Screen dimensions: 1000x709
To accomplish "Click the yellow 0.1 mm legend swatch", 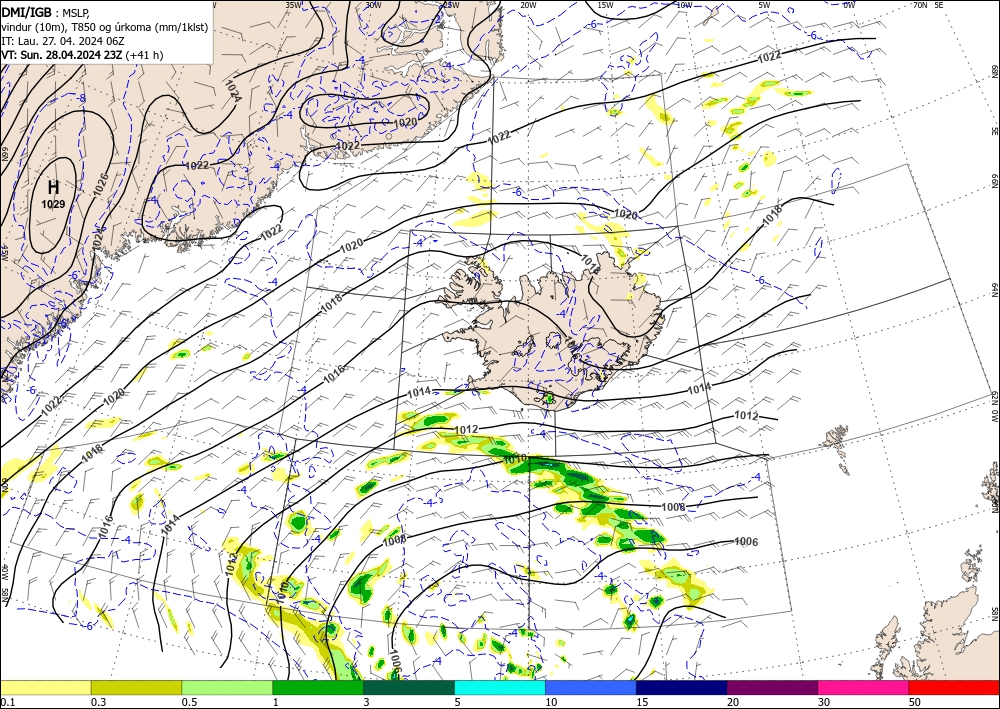I will coord(45,688).
